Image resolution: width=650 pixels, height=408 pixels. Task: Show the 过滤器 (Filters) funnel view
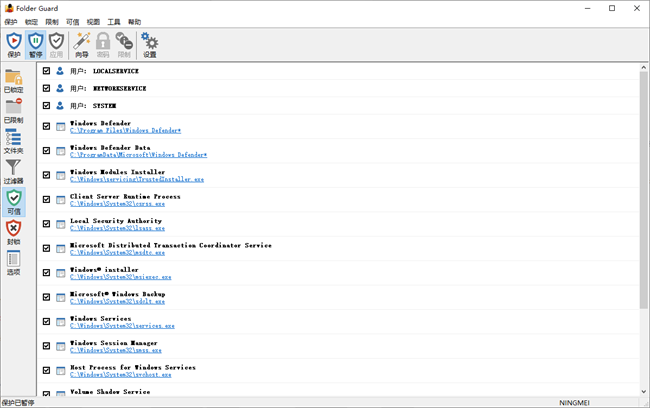pyautogui.click(x=13, y=172)
